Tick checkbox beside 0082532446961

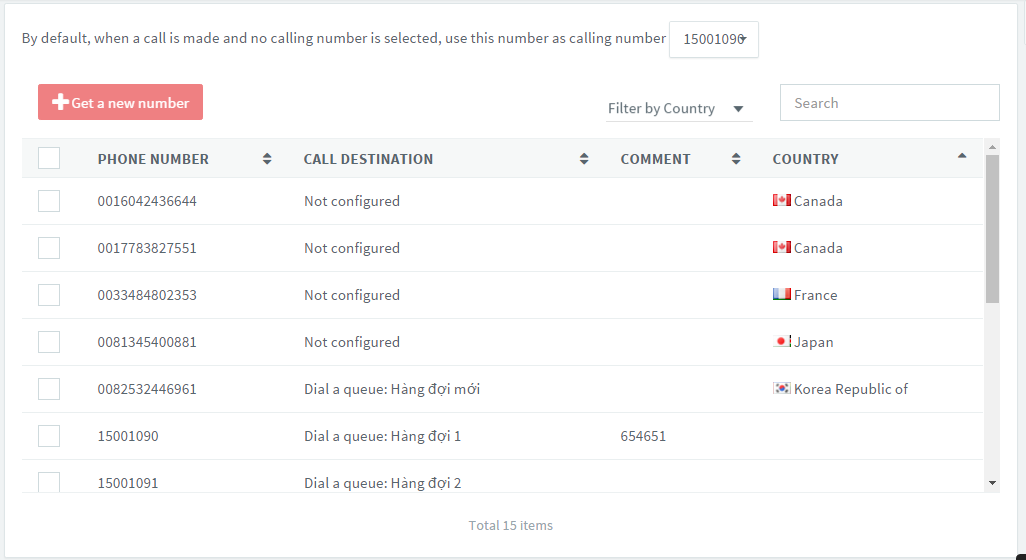pyautogui.click(x=49, y=389)
